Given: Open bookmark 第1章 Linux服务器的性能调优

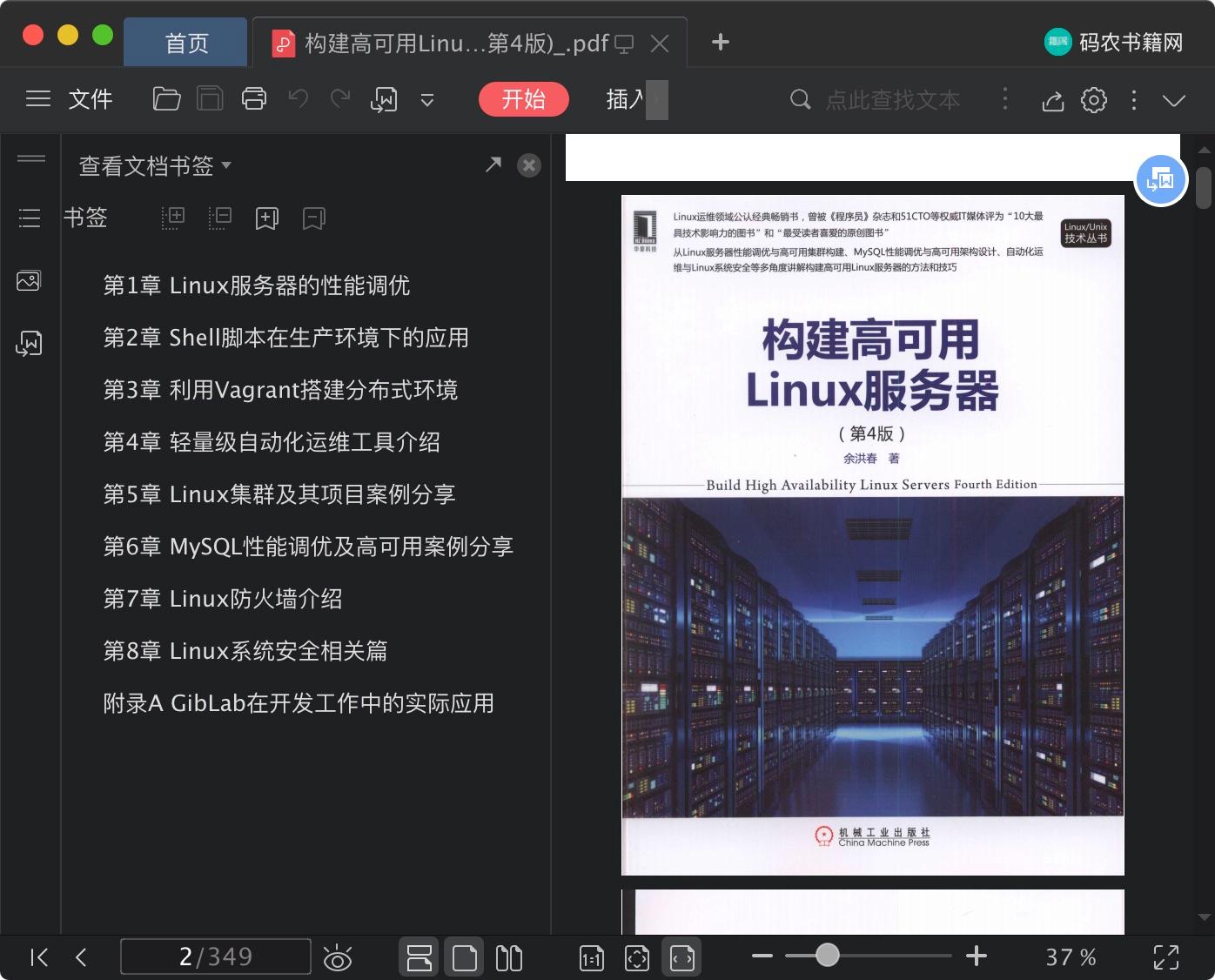Looking at the screenshot, I should (257, 285).
